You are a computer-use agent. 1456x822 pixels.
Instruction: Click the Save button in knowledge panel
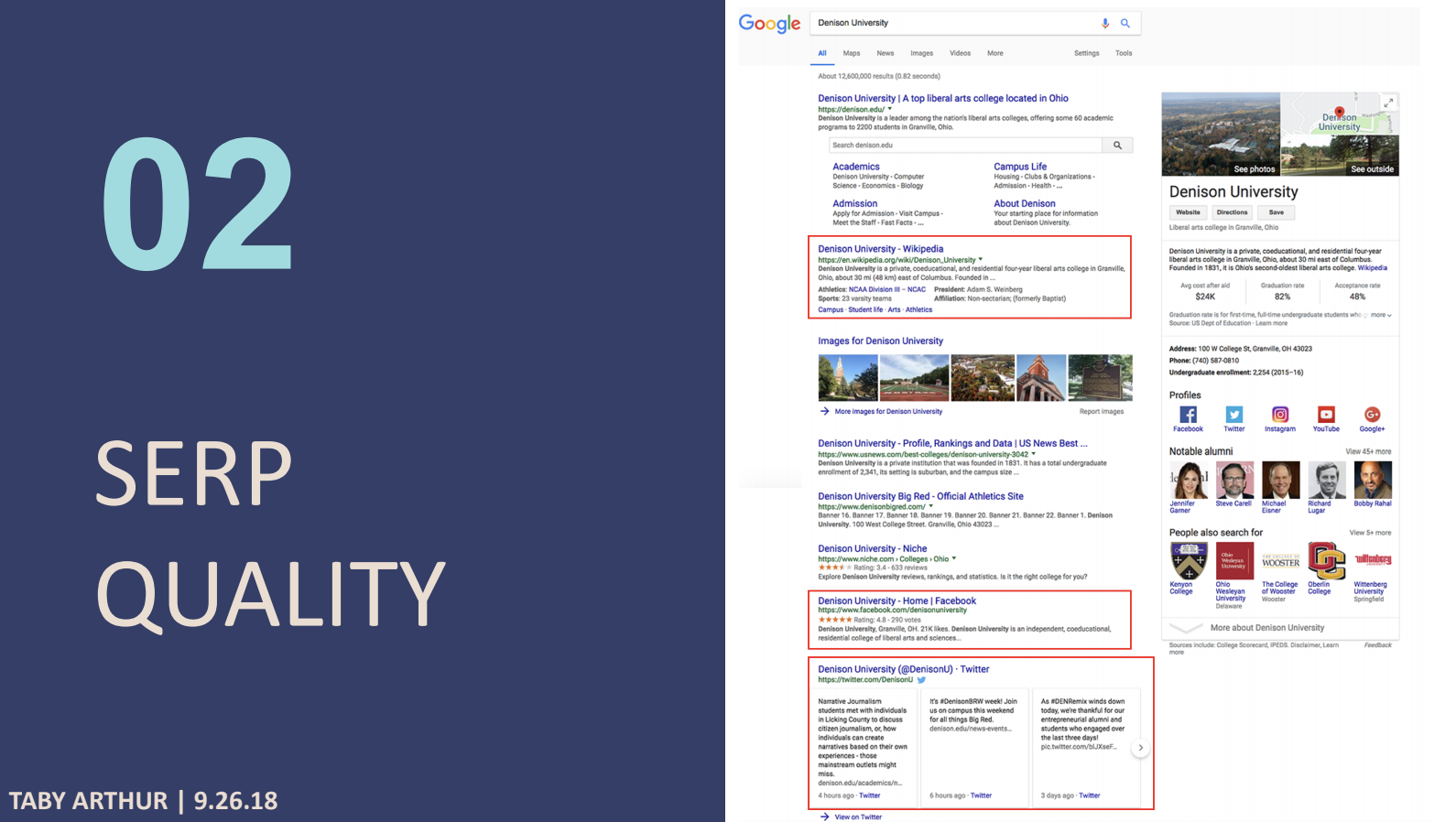click(x=1277, y=212)
